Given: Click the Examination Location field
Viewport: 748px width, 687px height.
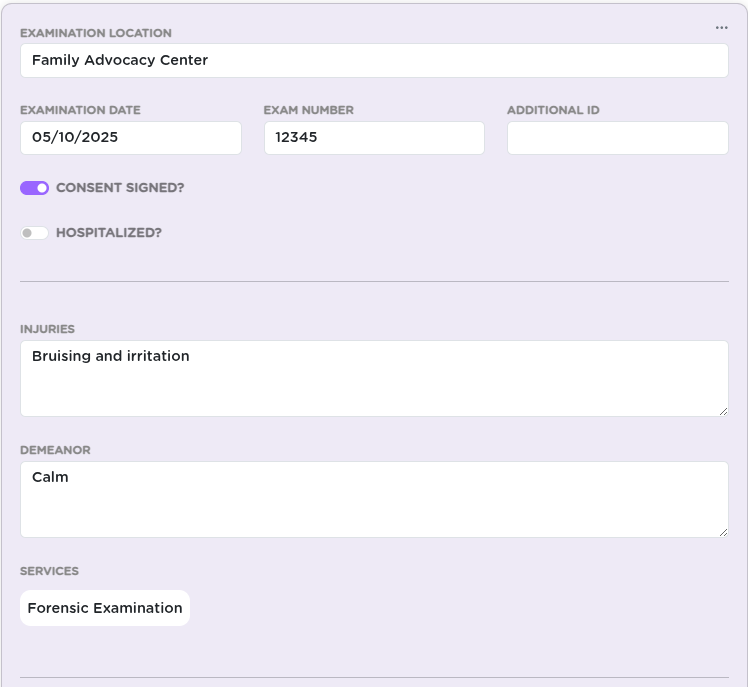Looking at the screenshot, I should [x=374, y=61].
